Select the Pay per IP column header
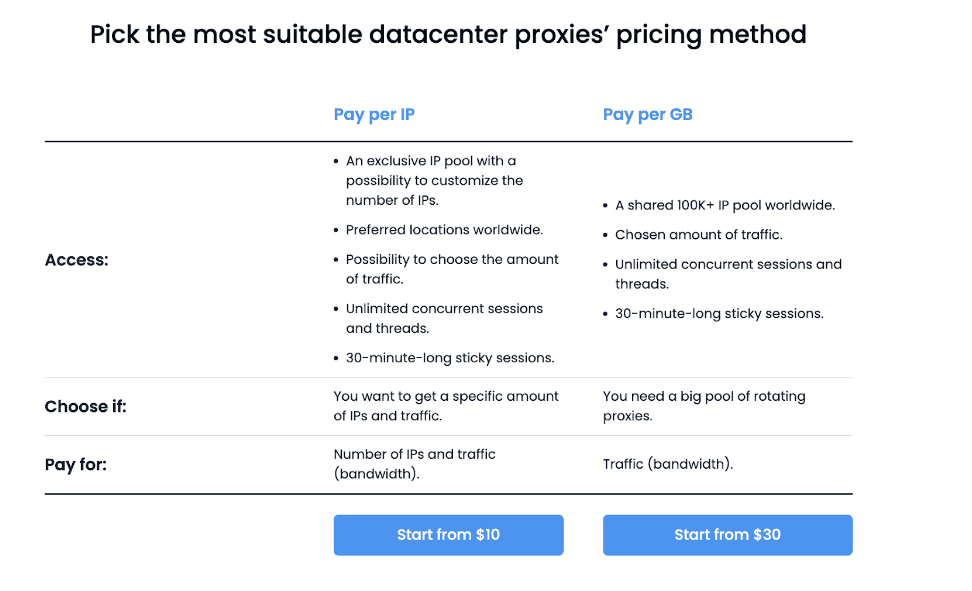Viewport: 972px width, 591px height. pyautogui.click(x=374, y=114)
